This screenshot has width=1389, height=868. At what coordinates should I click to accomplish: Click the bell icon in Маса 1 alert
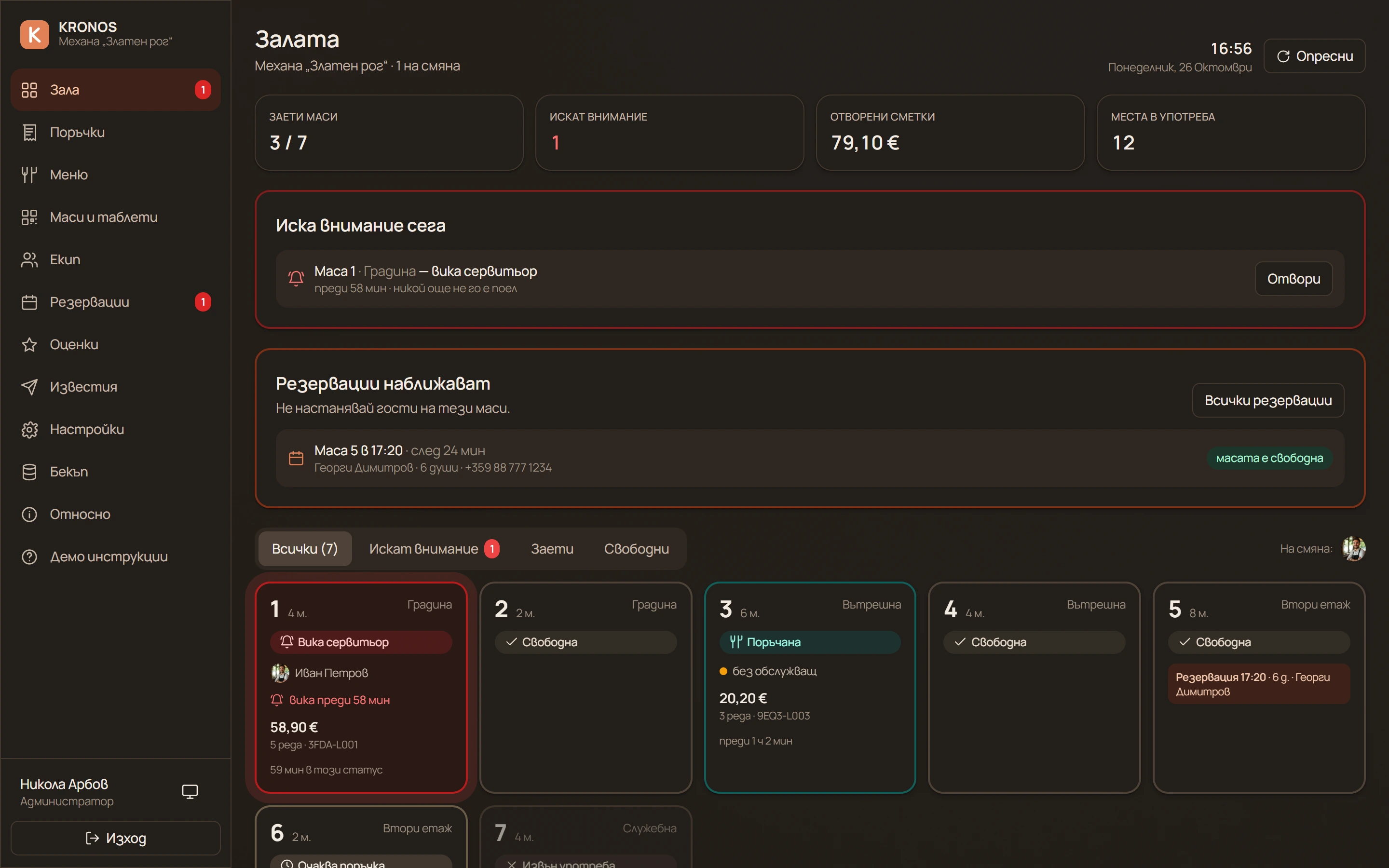point(296,279)
